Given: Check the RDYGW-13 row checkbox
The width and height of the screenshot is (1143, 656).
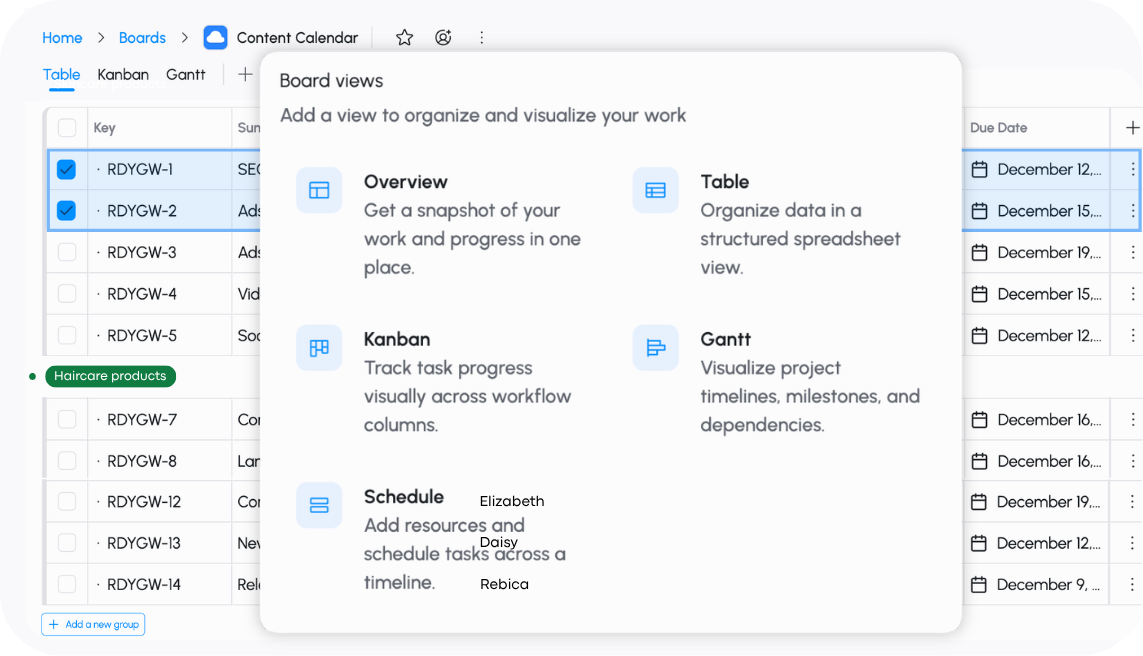Looking at the screenshot, I should click(66, 543).
